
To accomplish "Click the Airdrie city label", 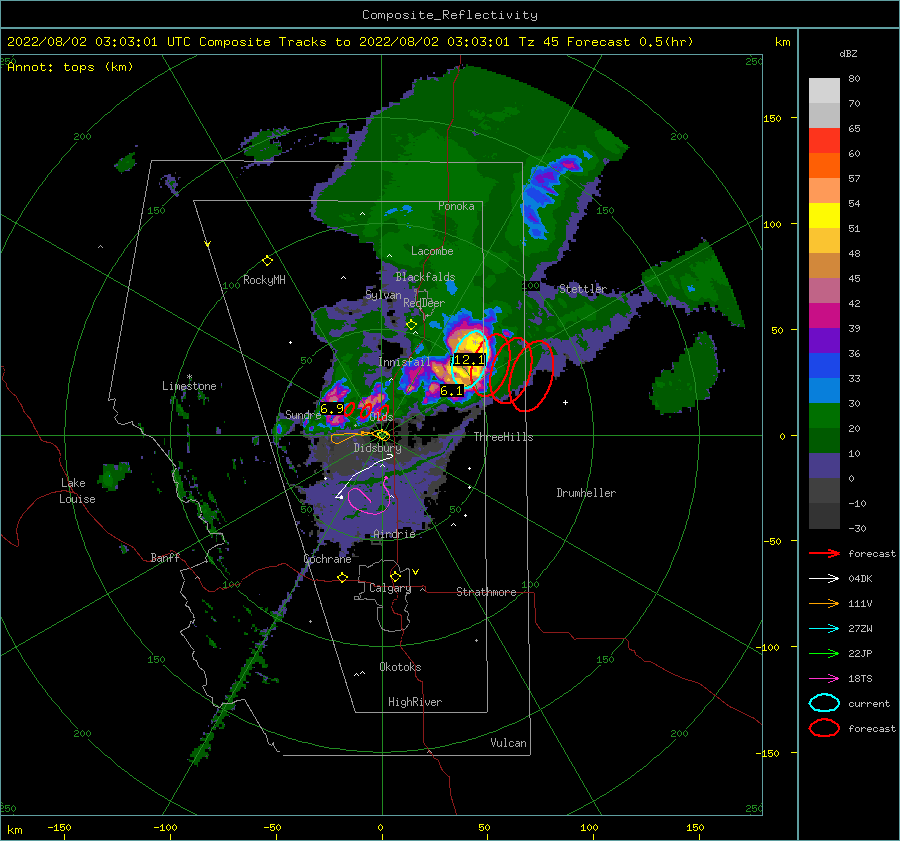I will click(x=394, y=534).
